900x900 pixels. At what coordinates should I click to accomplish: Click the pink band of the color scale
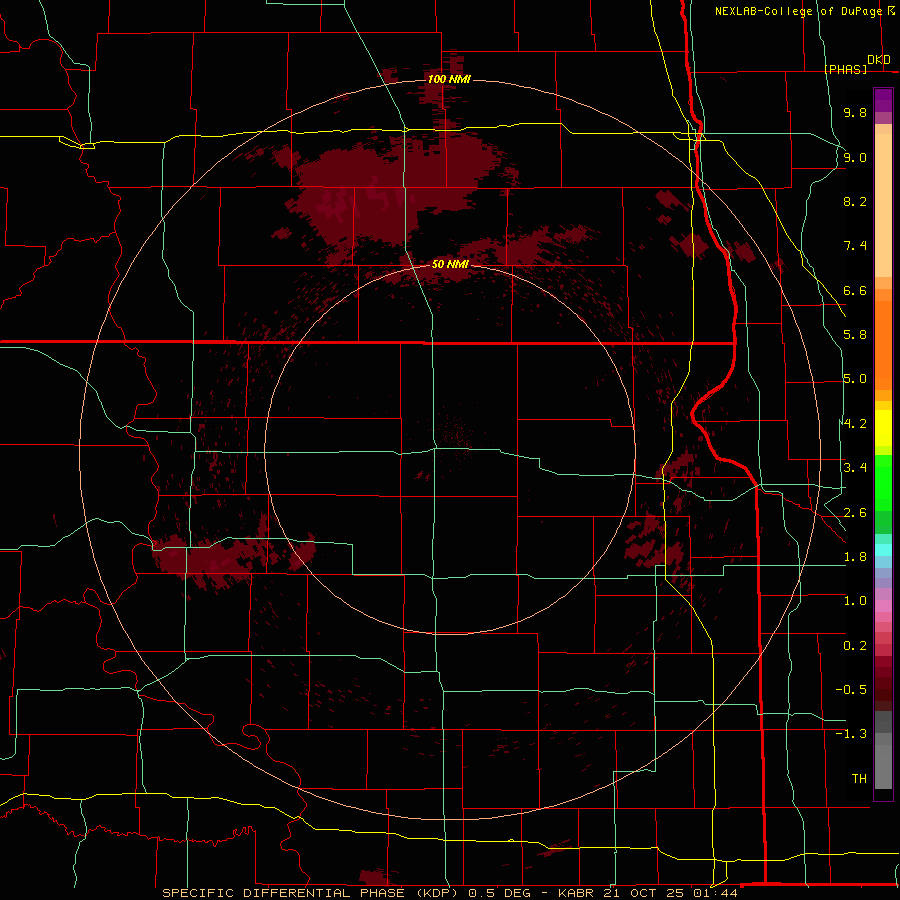click(x=883, y=606)
